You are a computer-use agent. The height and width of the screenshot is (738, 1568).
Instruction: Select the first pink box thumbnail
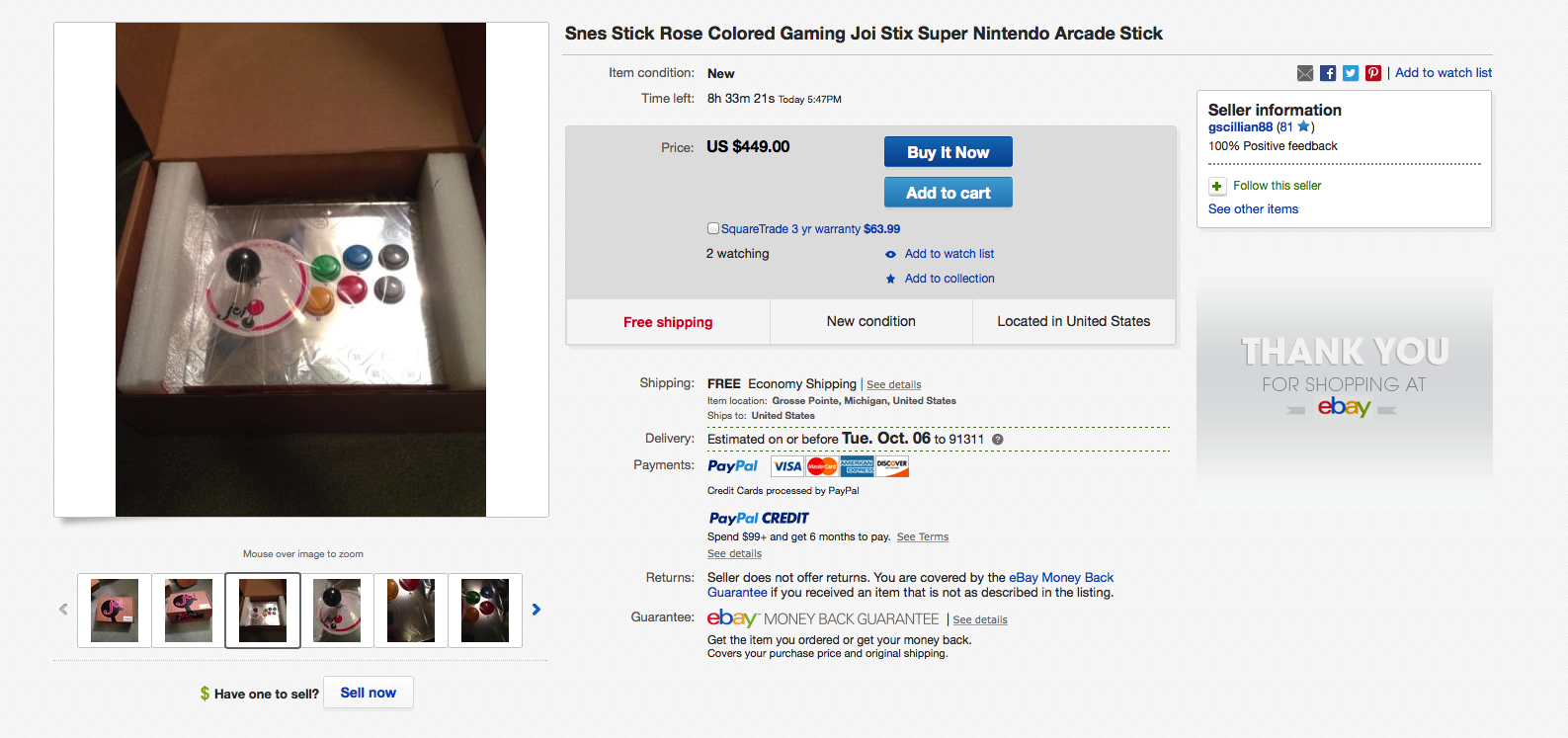click(x=115, y=611)
